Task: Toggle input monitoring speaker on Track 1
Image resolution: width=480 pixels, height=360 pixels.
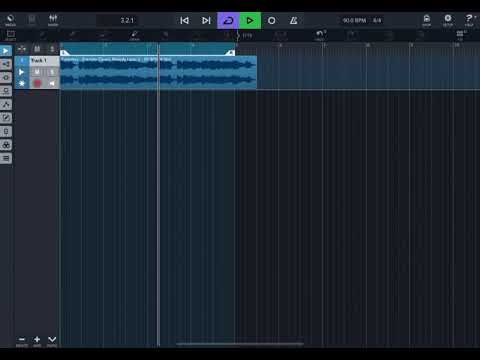Action: (x=52, y=83)
